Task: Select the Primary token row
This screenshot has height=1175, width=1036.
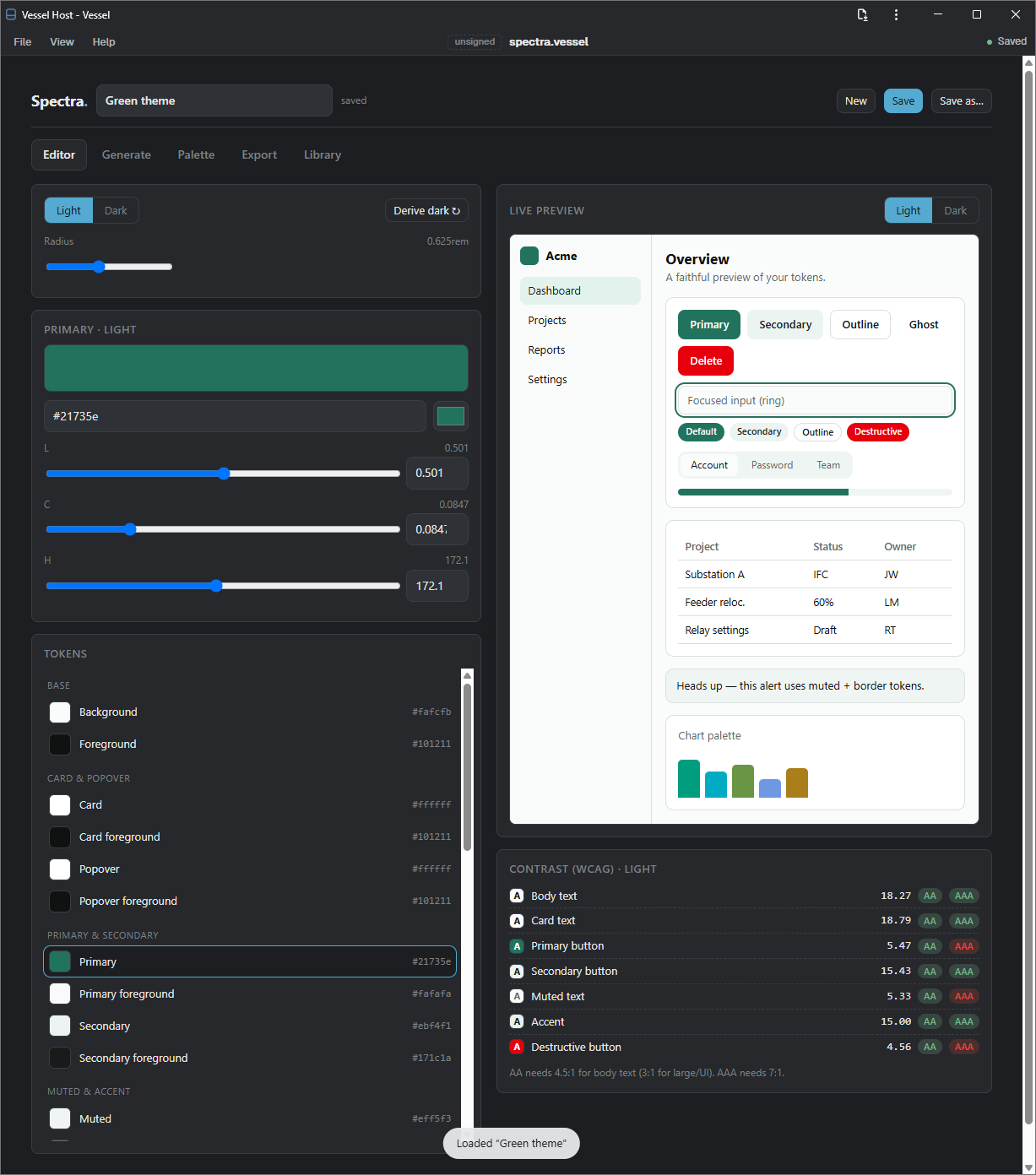Action: (250, 961)
